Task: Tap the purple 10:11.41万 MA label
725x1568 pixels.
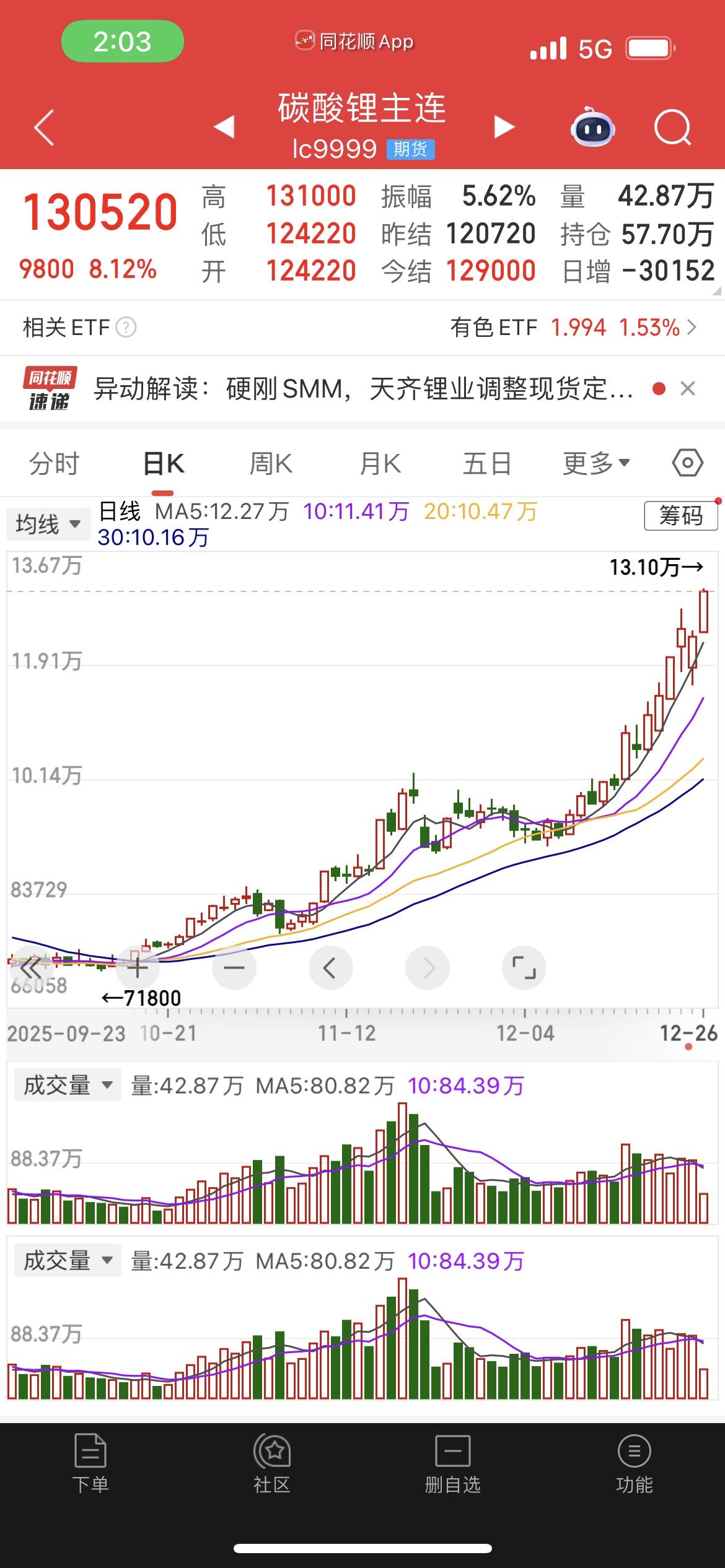Action: tap(356, 512)
